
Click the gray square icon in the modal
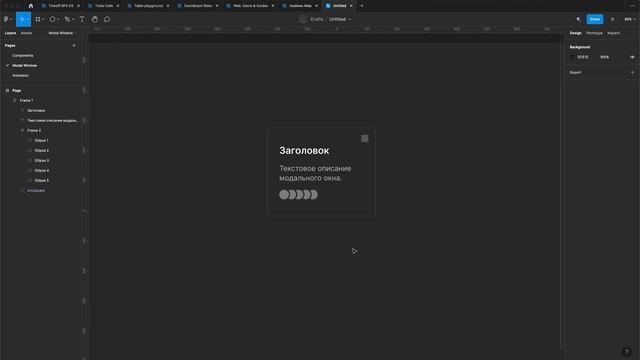pos(364,139)
